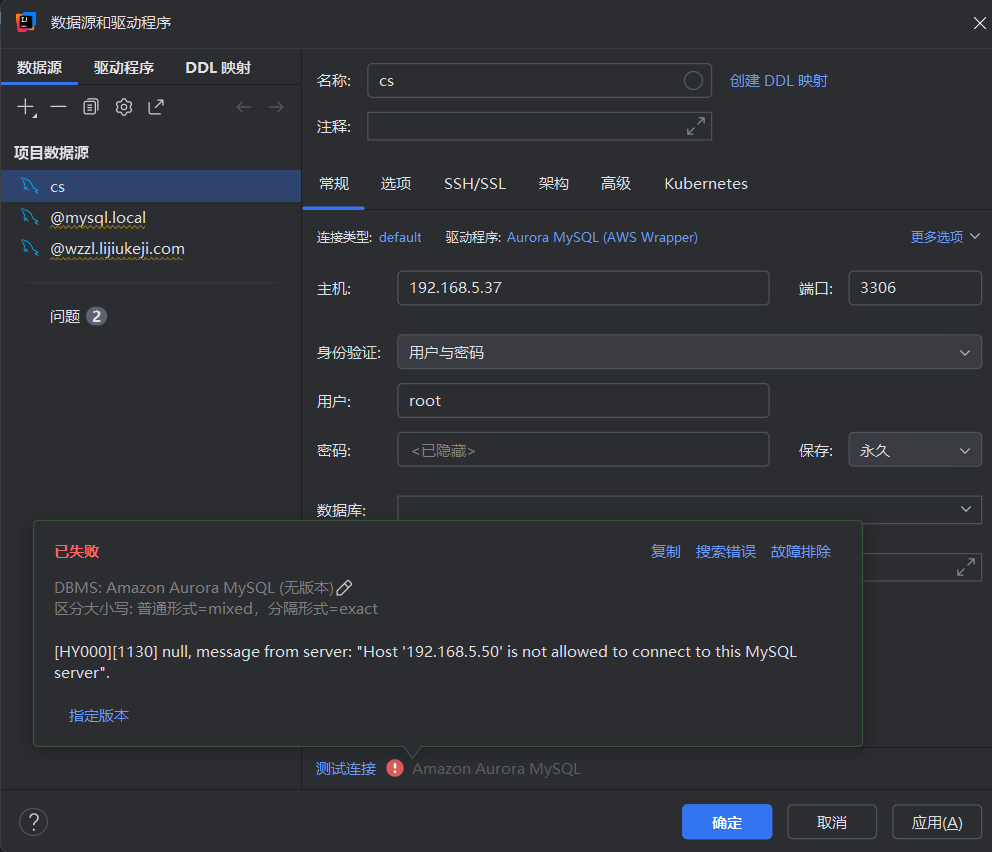The image size is (992, 852).
Task: Open the 高级 tab
Action: (x=616, y=184)
